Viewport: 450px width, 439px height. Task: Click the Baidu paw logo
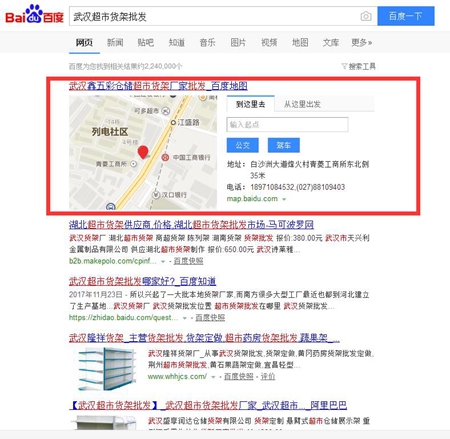34,14
